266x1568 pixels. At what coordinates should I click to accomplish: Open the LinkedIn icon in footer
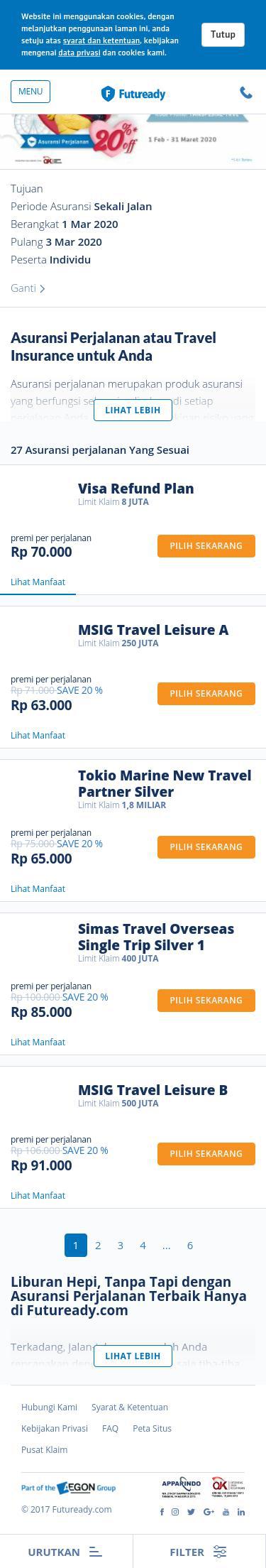(x=241, y=1512)
